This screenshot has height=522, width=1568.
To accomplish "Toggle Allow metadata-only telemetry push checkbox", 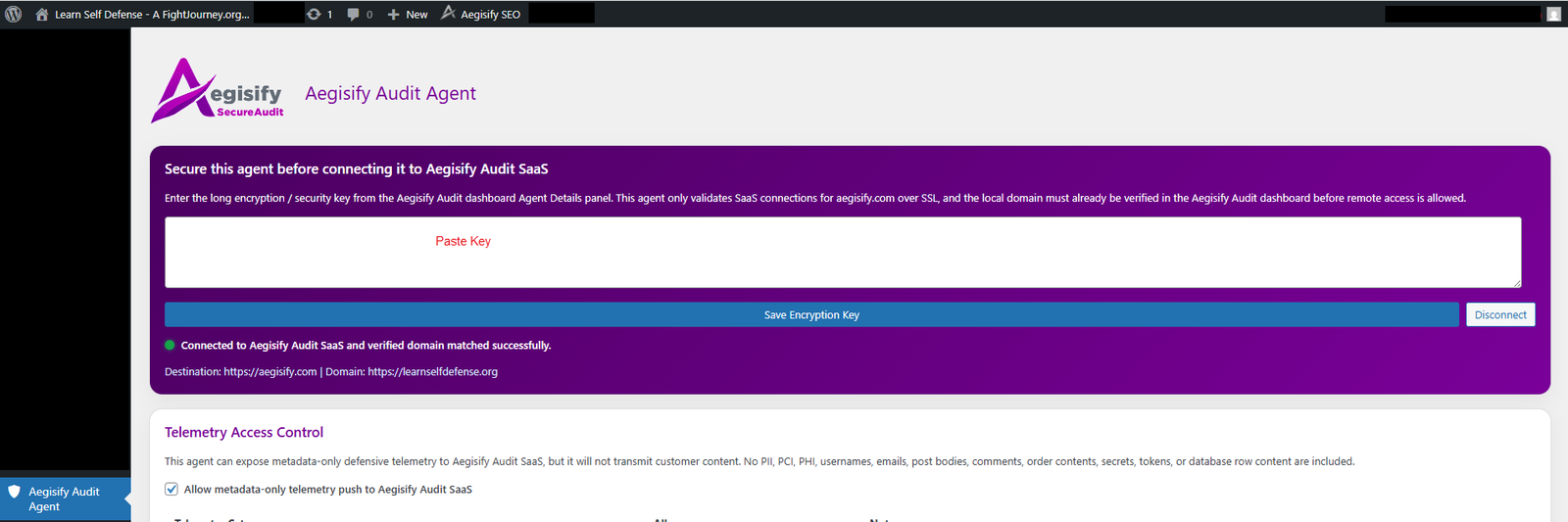I will pyautogui.click(x=171, y=489).
